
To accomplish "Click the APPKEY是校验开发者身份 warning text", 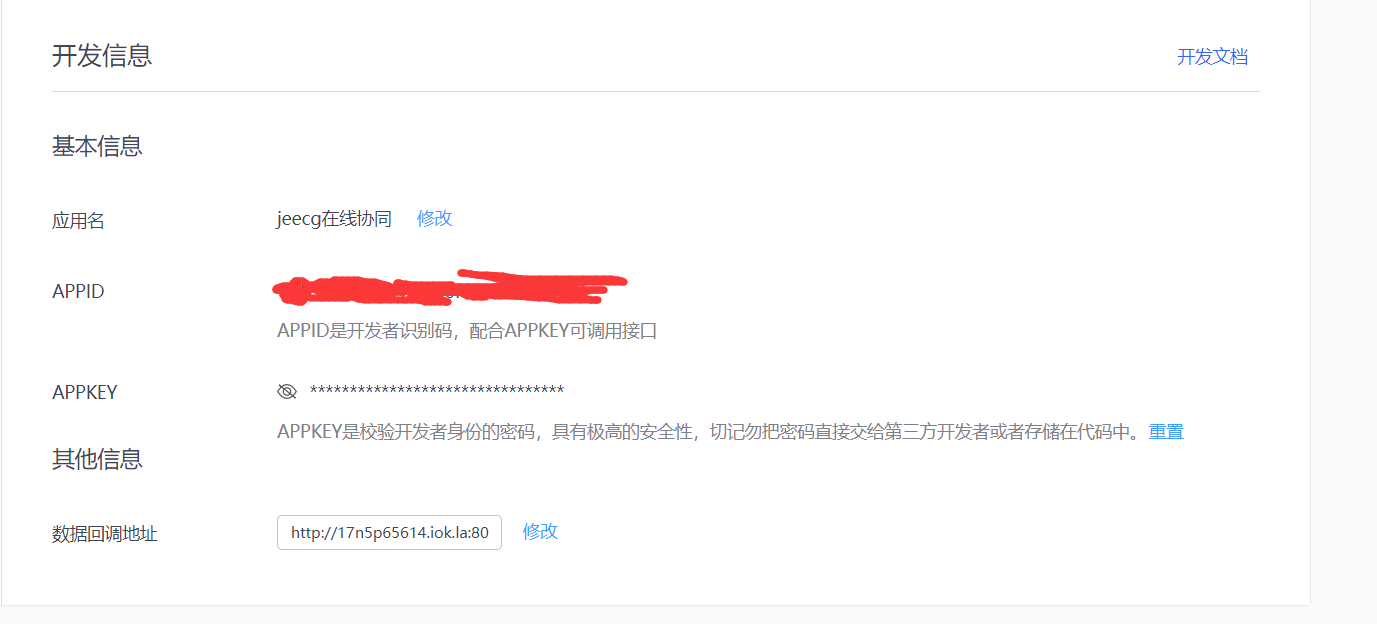I will click(708, 432).
